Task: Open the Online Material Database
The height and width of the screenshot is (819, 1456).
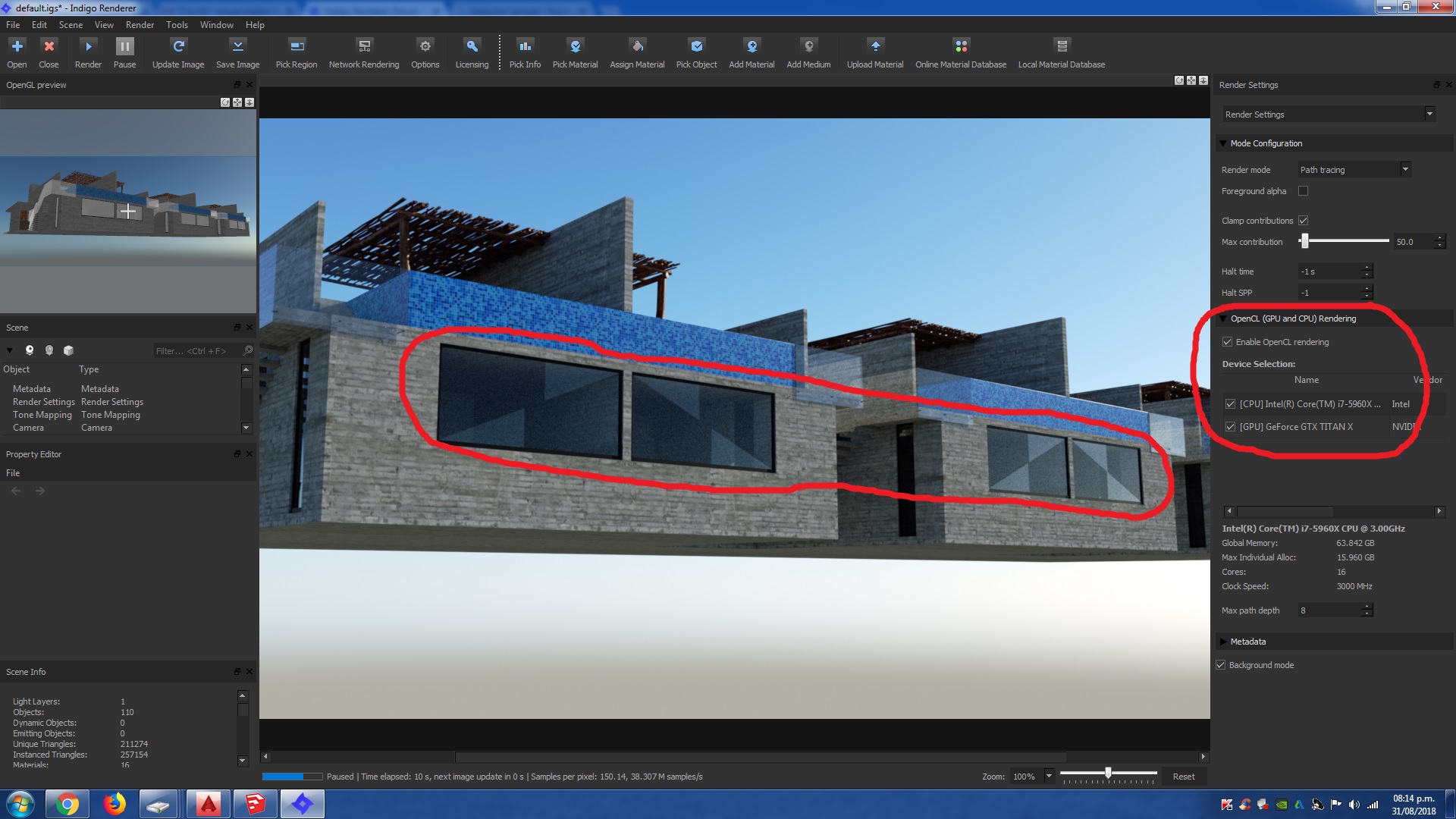Action: coord(960,47)
